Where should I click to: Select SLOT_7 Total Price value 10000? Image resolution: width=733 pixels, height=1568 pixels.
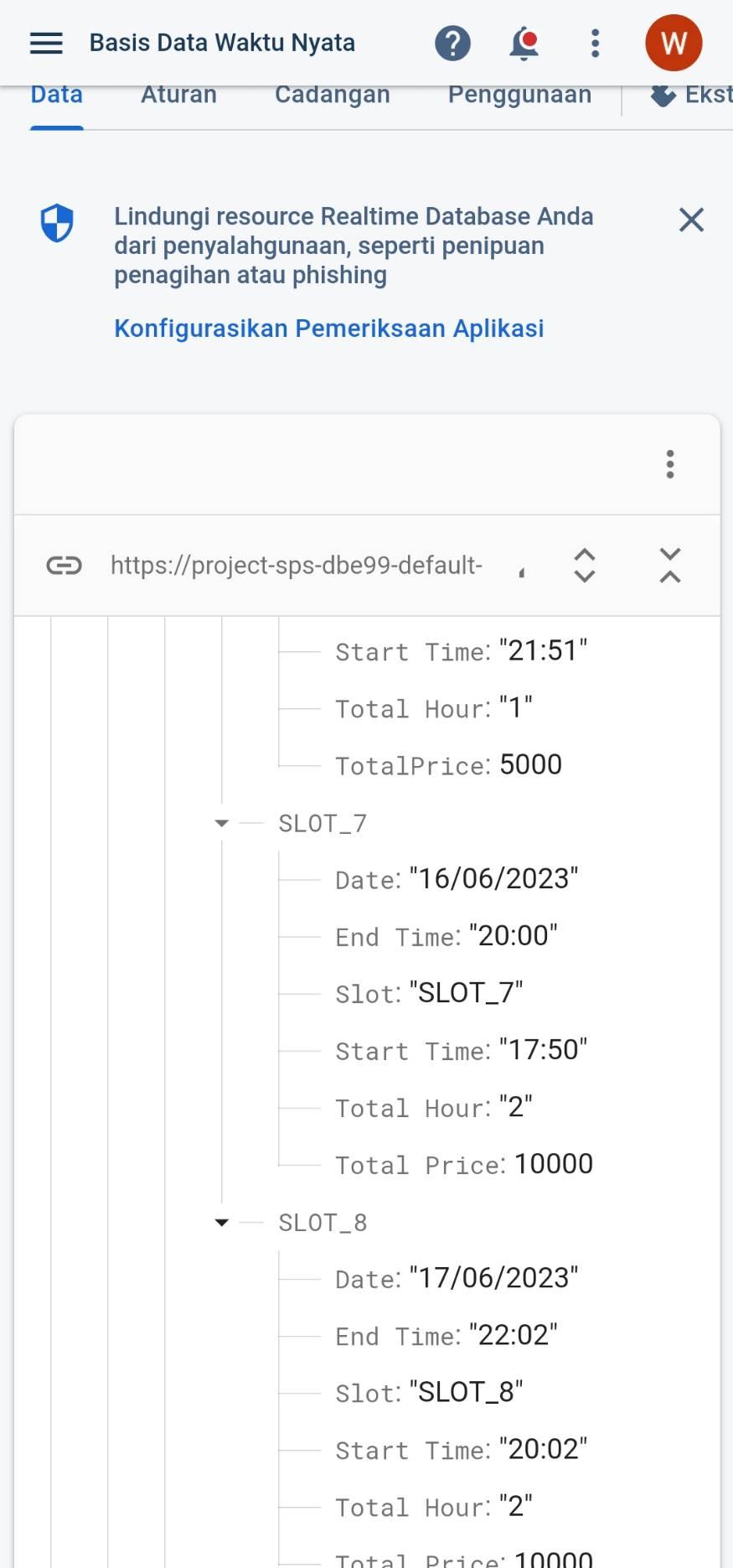point(553,1164)
